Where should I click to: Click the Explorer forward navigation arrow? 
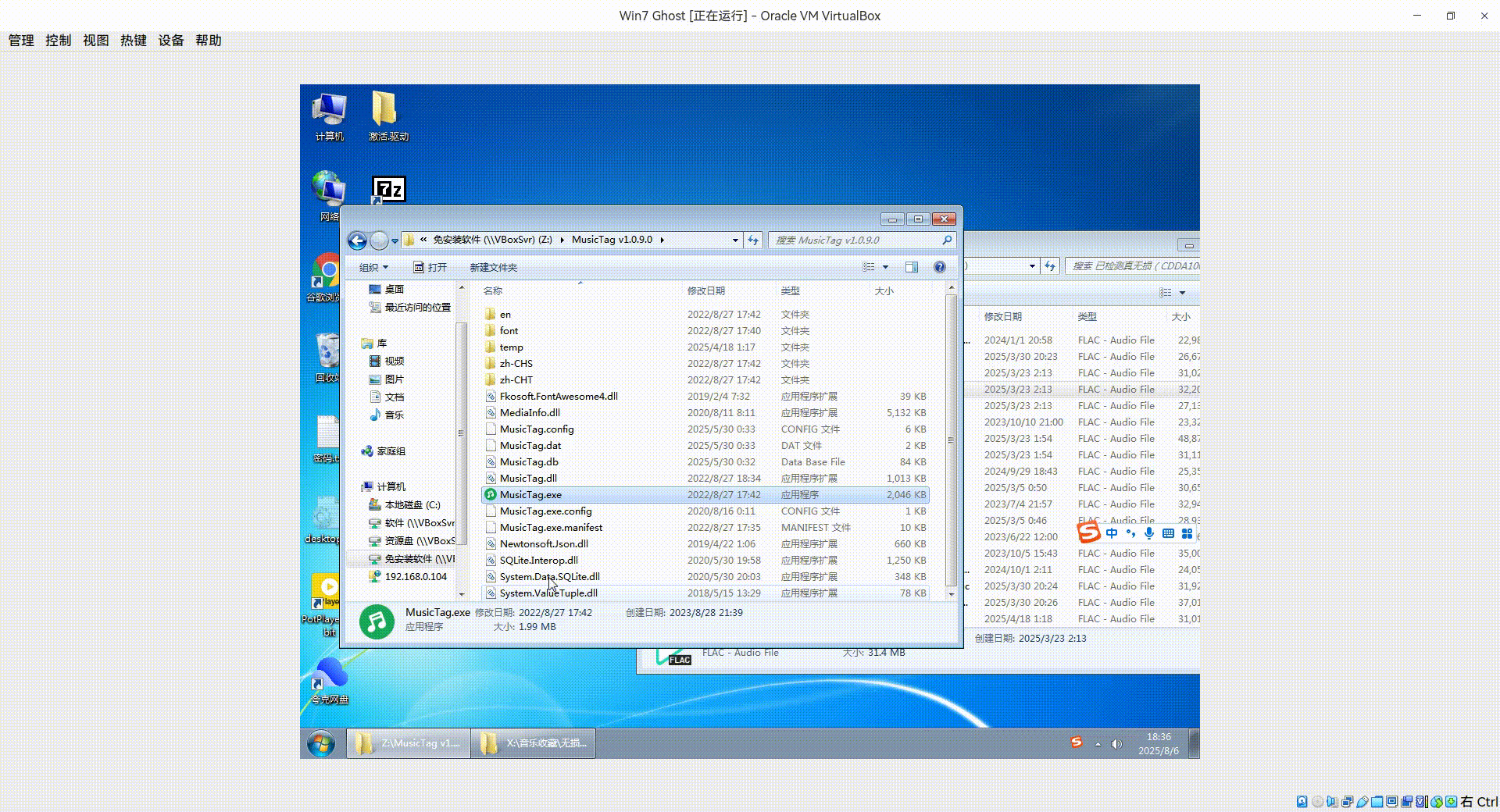point(379,240)
